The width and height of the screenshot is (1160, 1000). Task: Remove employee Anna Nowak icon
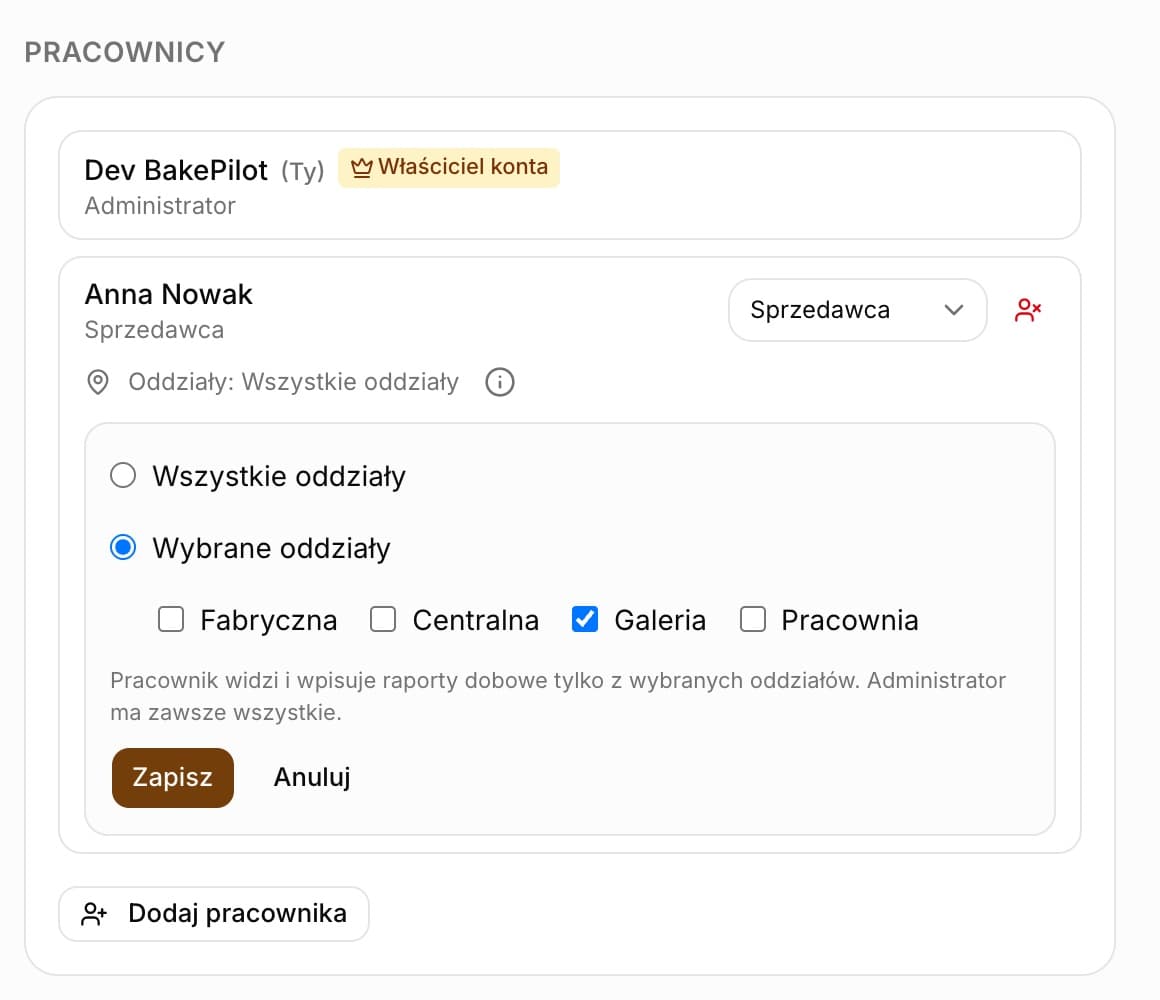tap(1028, 310)
